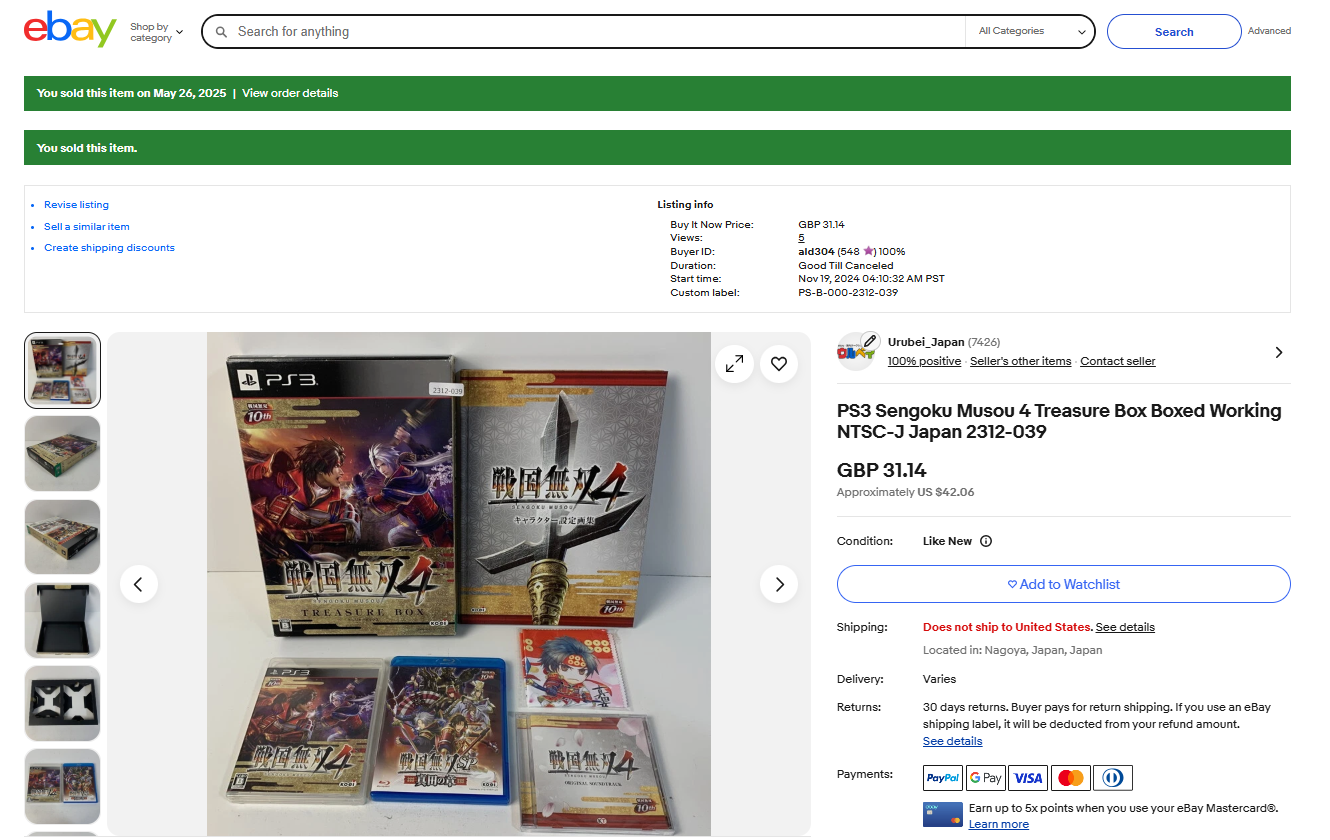Select the sixth thumbnail of game cases
1330x840 pixels.
click(x=62, y=786)
